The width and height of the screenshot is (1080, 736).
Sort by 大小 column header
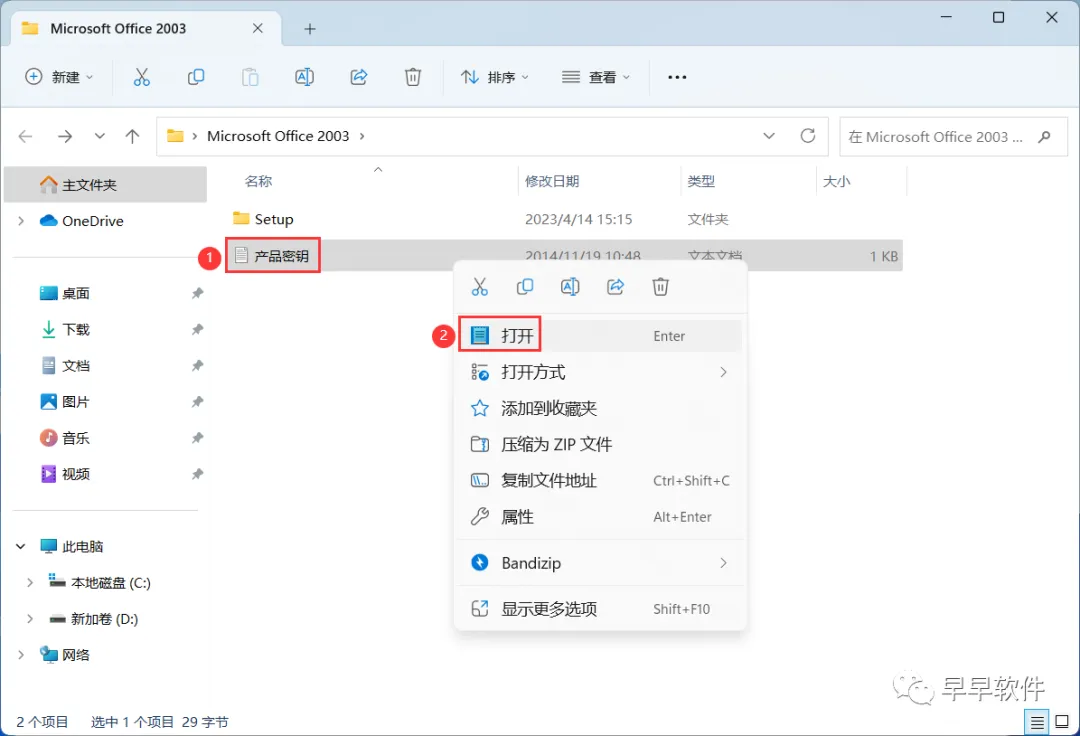click(837, 181)
